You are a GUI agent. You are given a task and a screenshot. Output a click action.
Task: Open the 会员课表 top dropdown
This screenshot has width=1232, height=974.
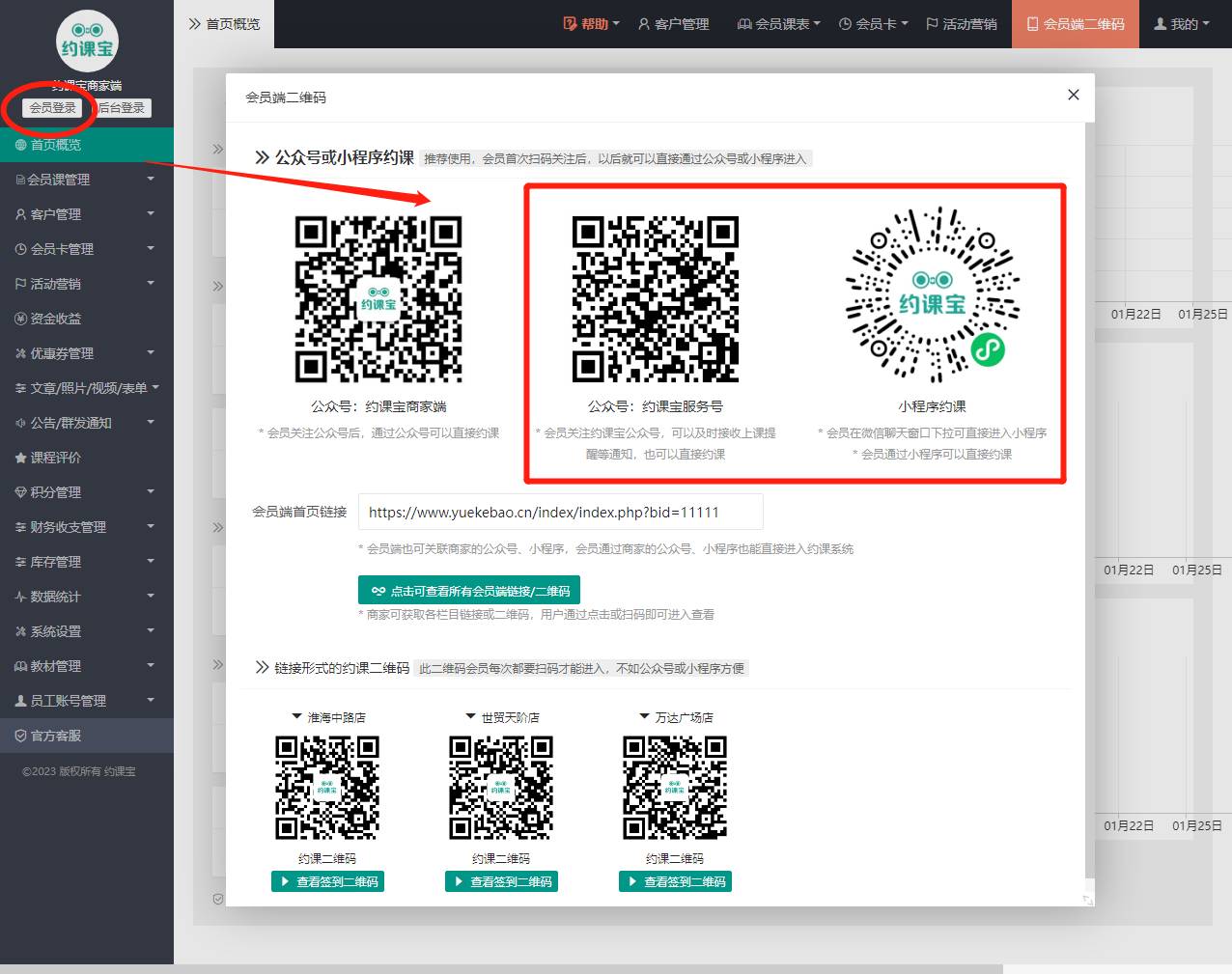click(778, 24)
